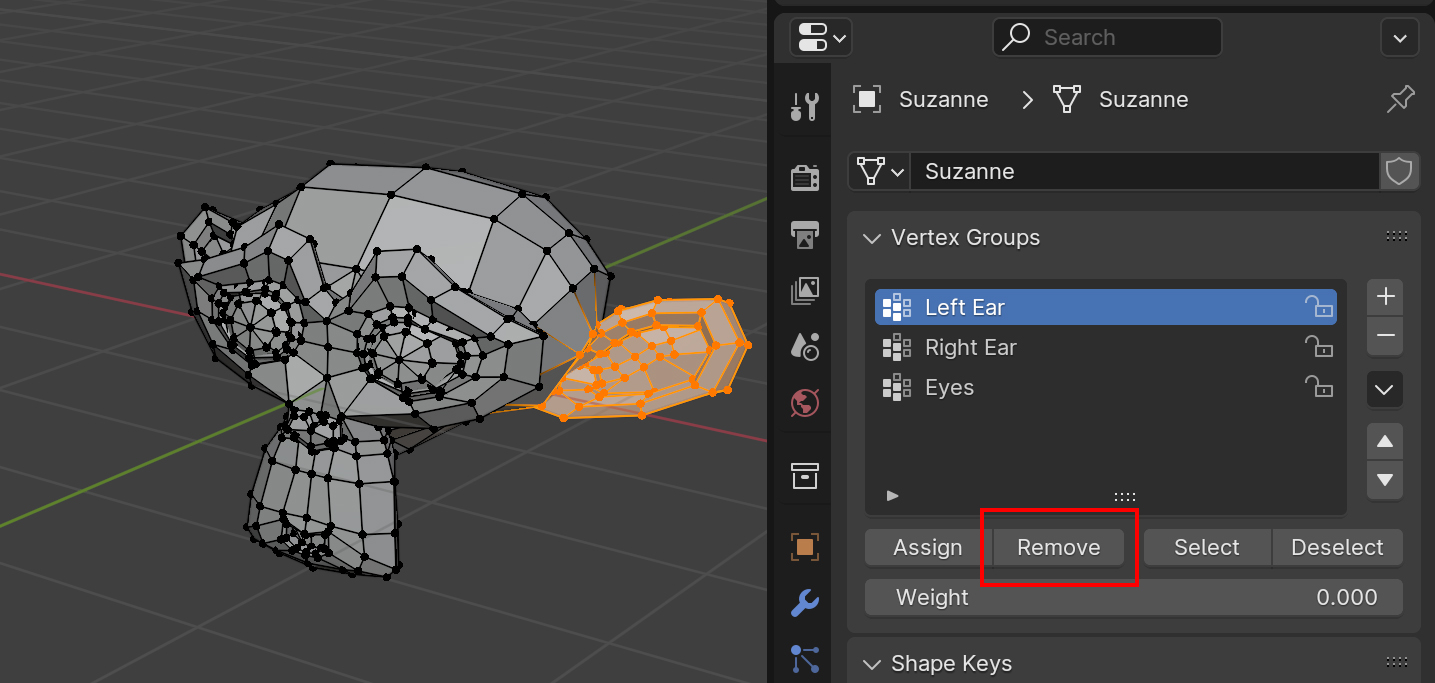Open the Particles properties tab
1435x683 pixels.
(x=804, y=659)
